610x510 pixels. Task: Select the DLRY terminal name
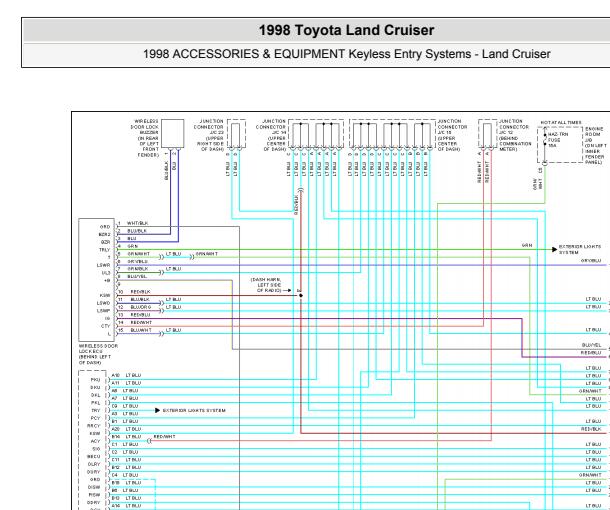[94, 464]
